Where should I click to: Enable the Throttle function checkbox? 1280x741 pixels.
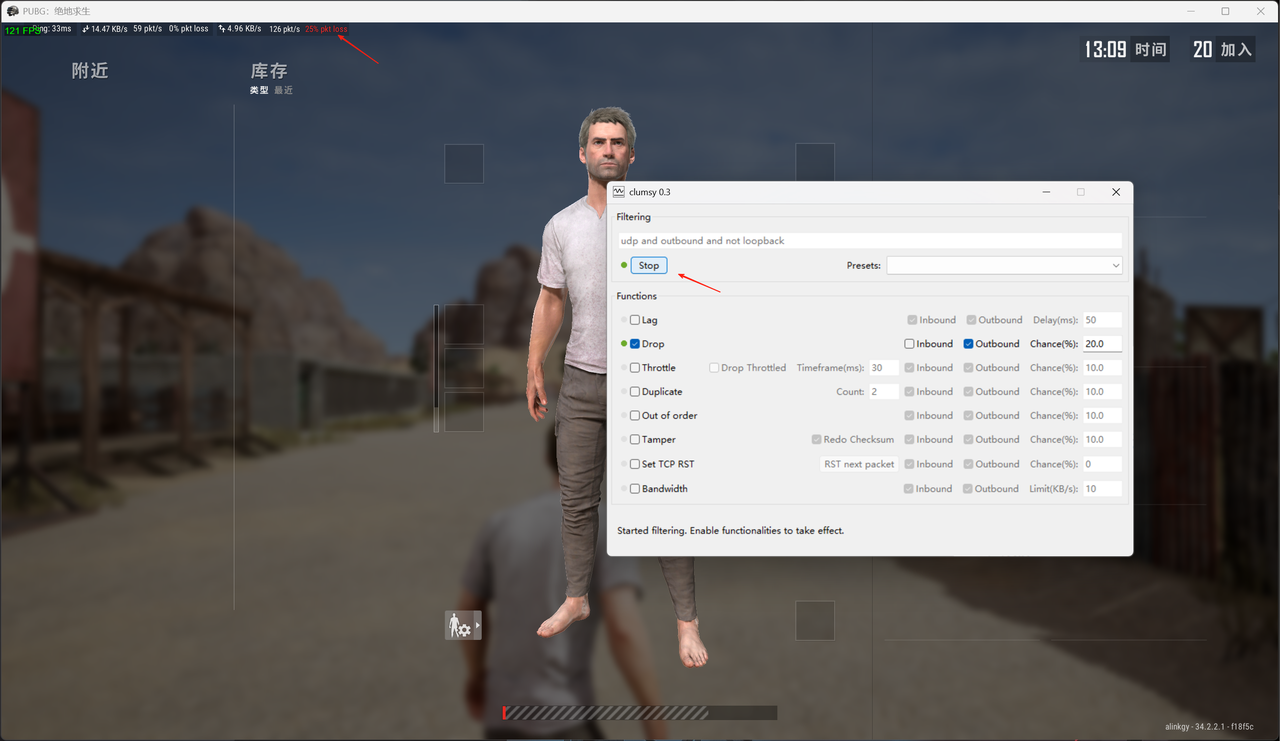635,368
